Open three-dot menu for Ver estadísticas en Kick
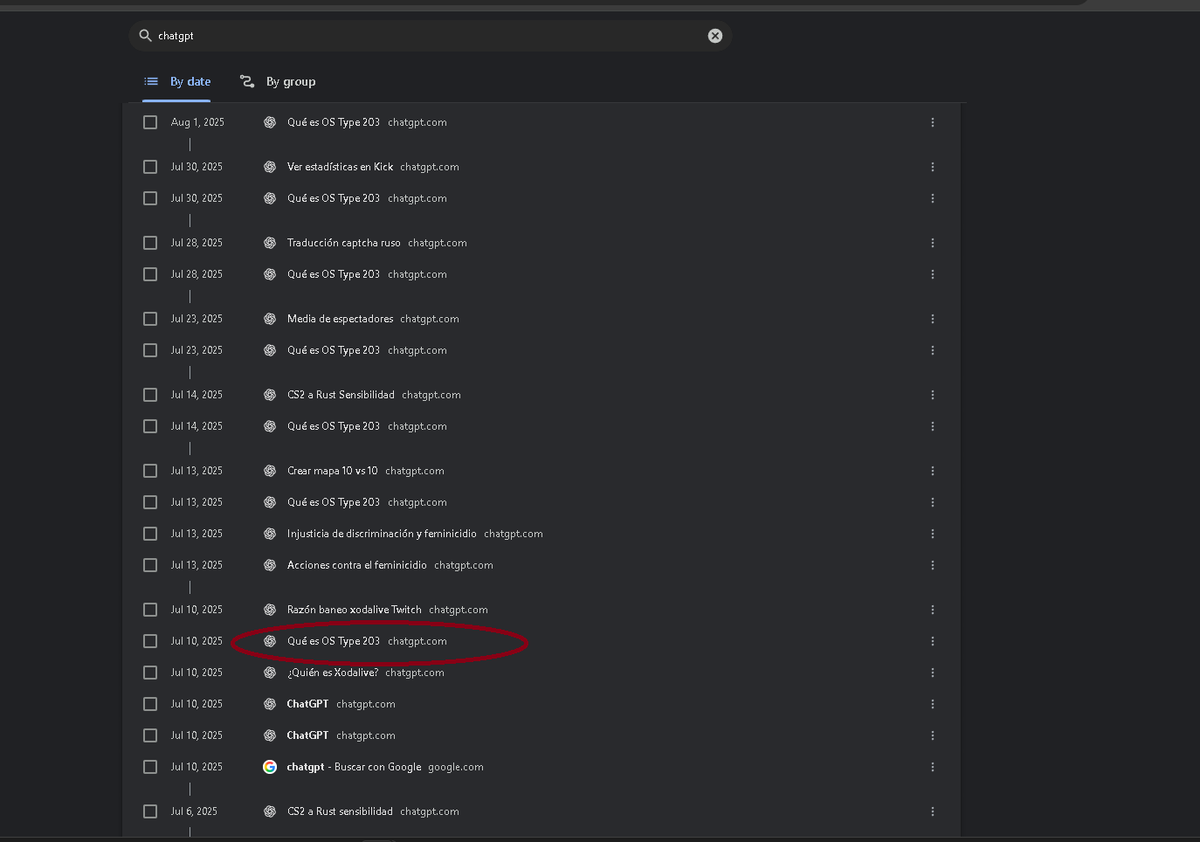Viewport: 1200px width, 842px height. pyautogui.click(x=933, y=167)
